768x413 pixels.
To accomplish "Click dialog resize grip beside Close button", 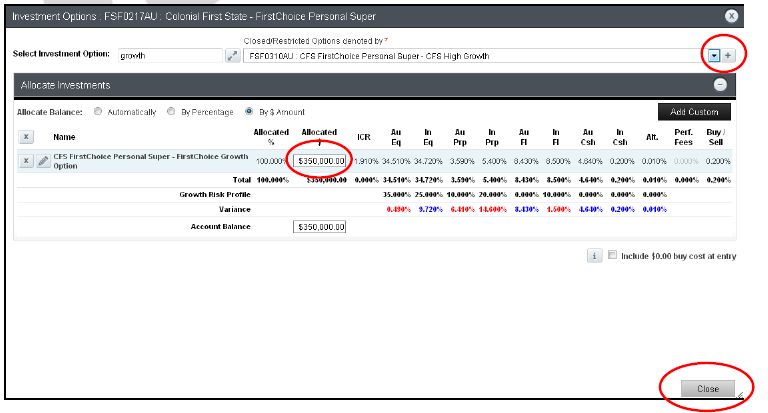I will pos(740,395).
